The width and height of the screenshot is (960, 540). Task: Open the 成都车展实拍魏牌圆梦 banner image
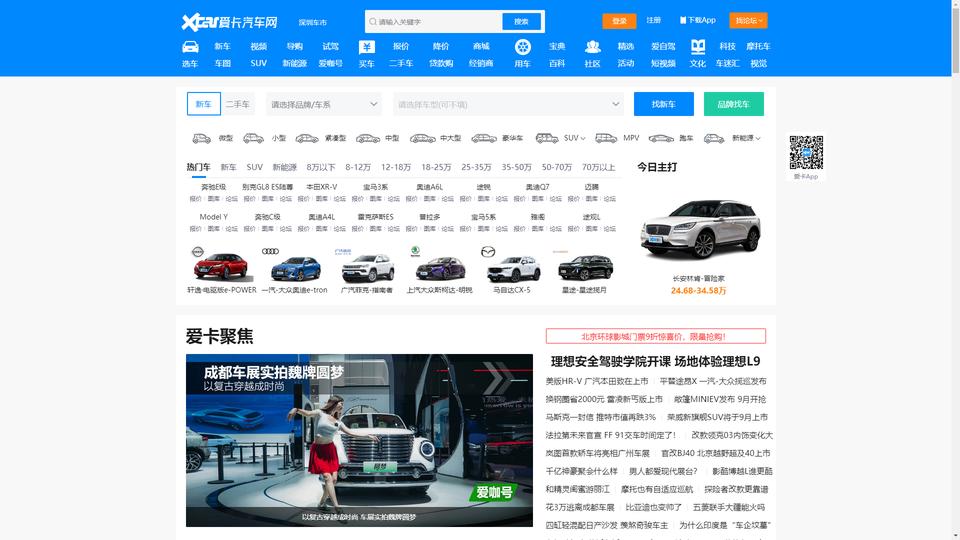[x=359, y=440]
